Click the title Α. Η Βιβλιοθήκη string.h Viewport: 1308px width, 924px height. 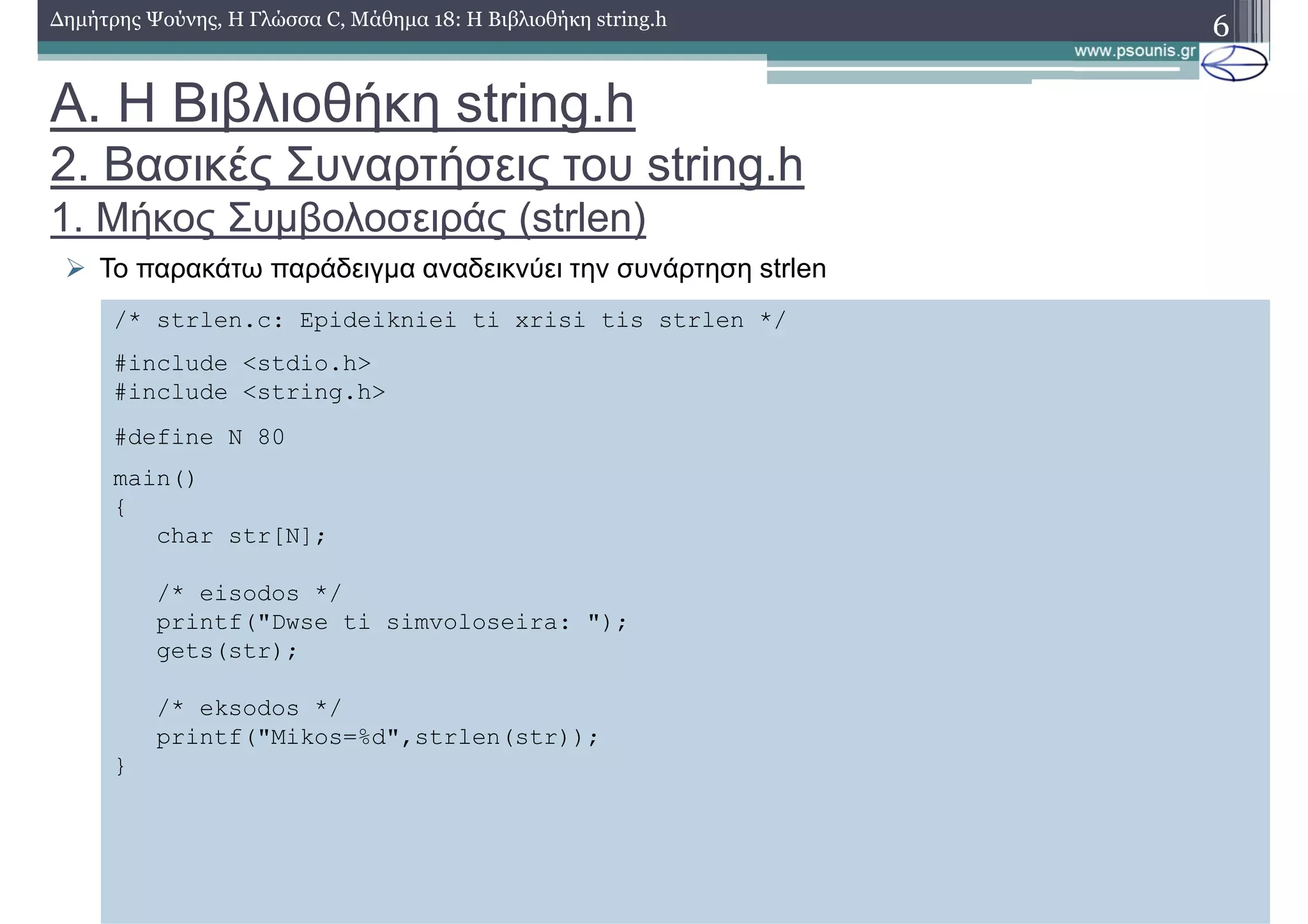coord(342,104)
